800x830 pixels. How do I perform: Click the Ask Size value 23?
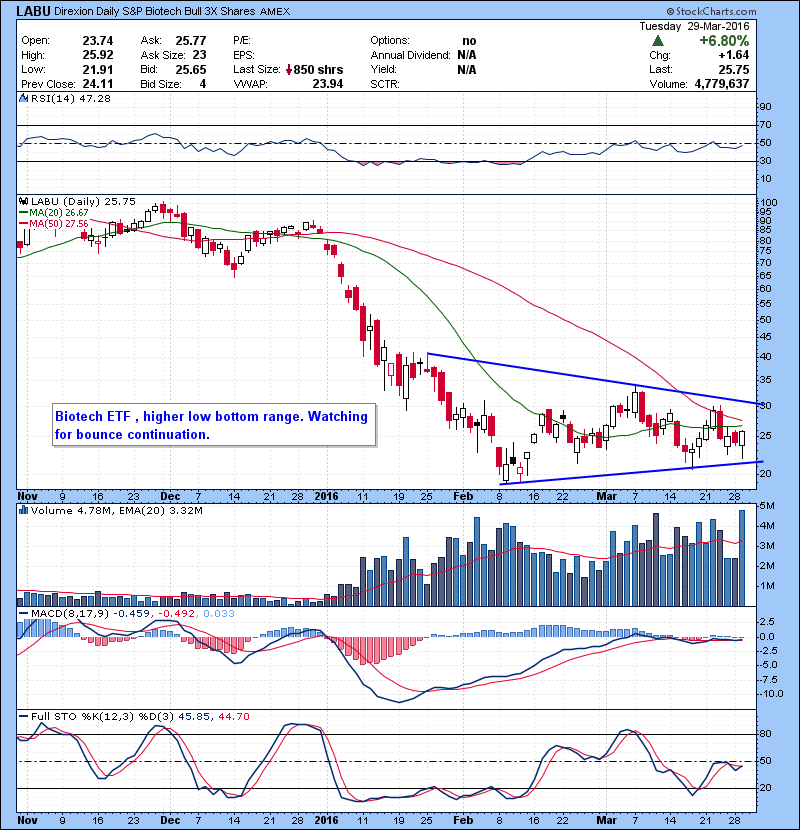pos(199,55)
